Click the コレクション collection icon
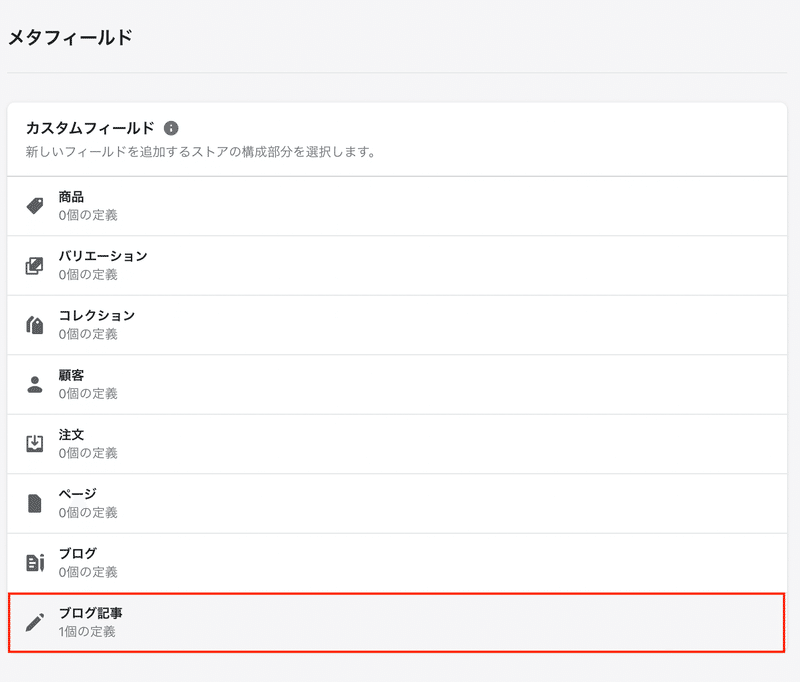Image resolution: width=800 pixels, height=682 pixels. point(35,325)
